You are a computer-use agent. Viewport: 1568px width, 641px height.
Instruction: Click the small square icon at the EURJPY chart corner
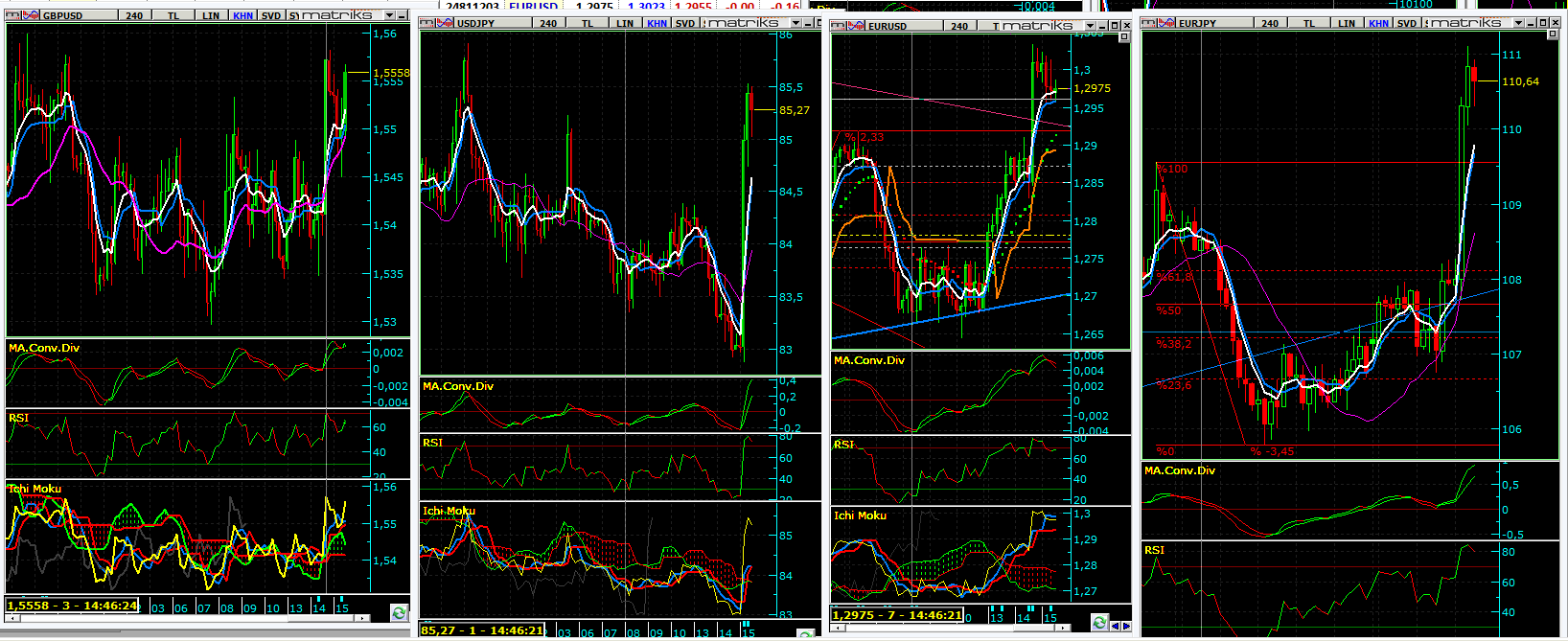pyautogui.click(x=1553, y=35)
